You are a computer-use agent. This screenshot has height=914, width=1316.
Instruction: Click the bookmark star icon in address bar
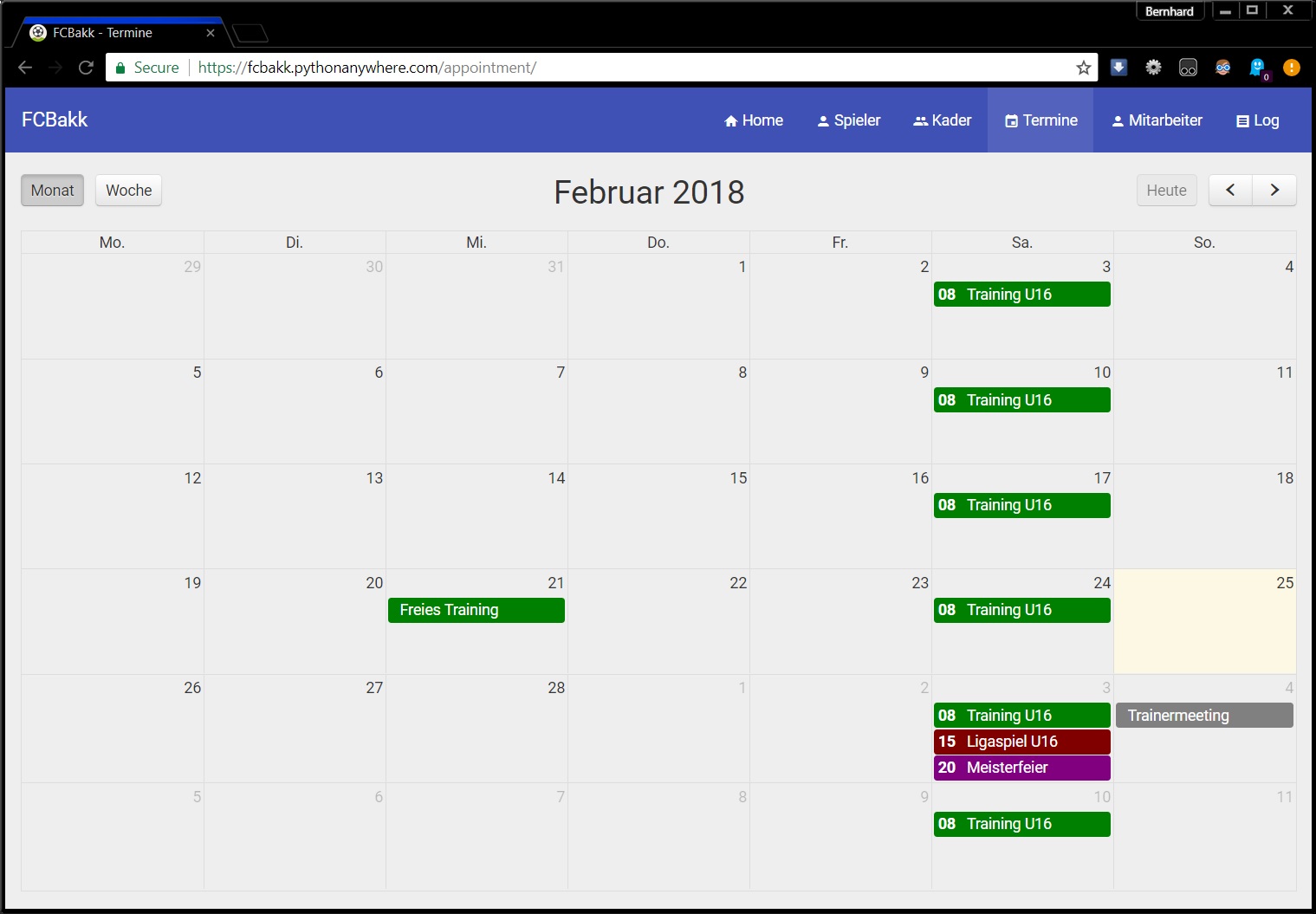[x=1083, y=68]
